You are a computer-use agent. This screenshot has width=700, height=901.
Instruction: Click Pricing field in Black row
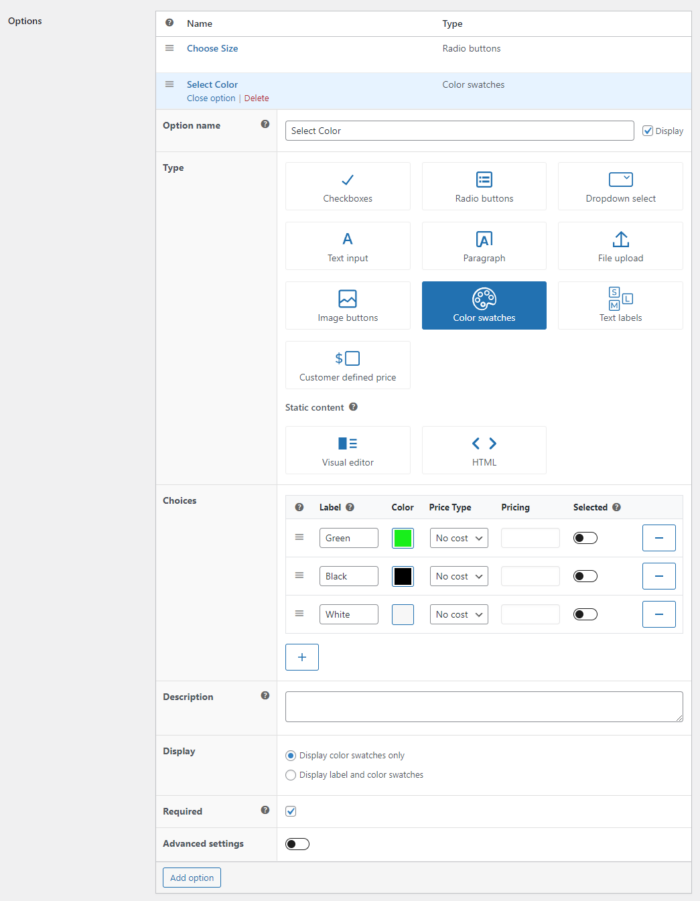coord(530,576)
